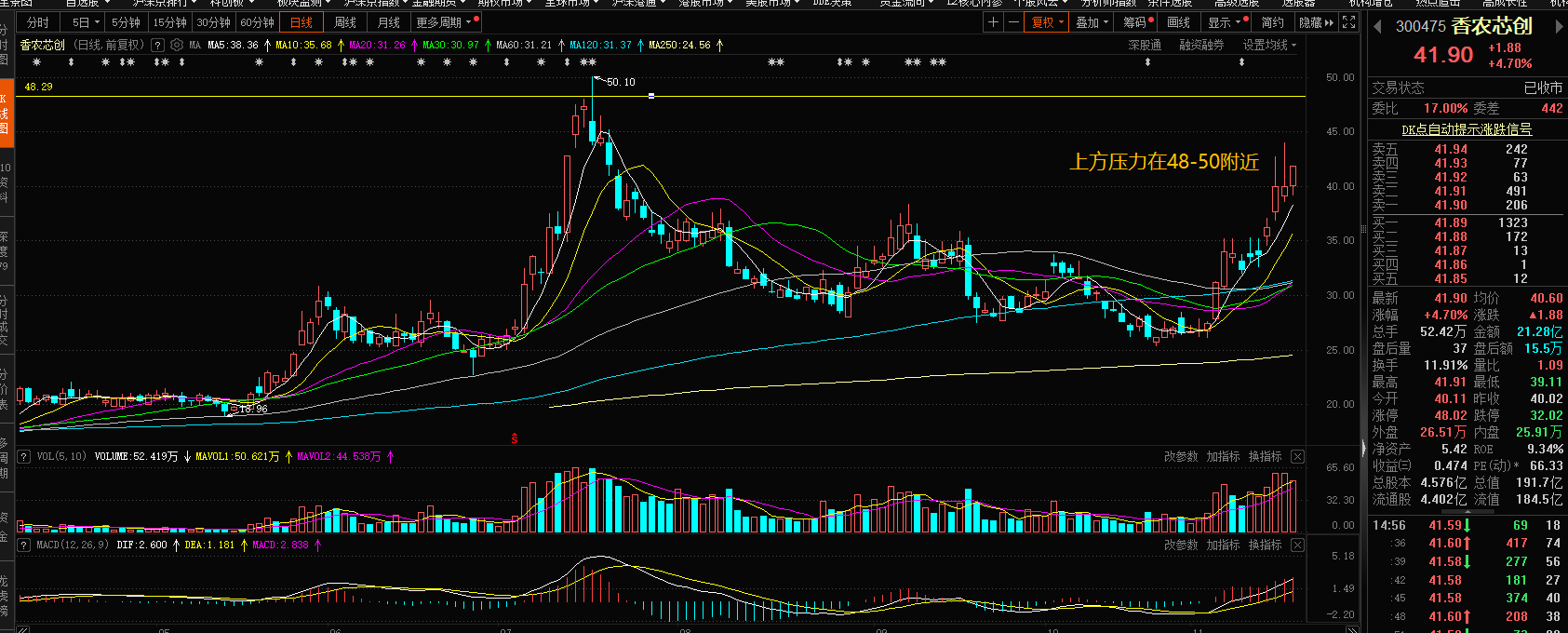The height and width of the screenshot is (633, 1568).
Task: Click the 14:56 trade tick row
Action: (1467, 525)
